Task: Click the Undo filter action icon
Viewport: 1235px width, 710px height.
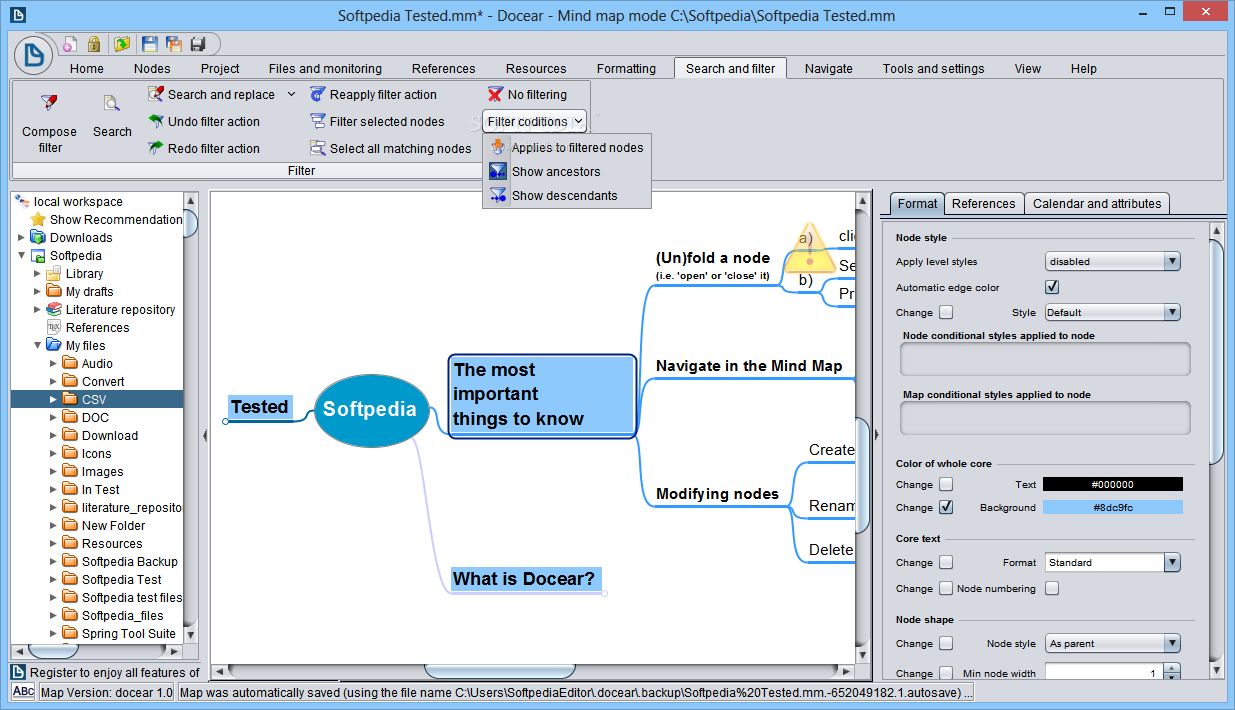Action: click(156, 121)
